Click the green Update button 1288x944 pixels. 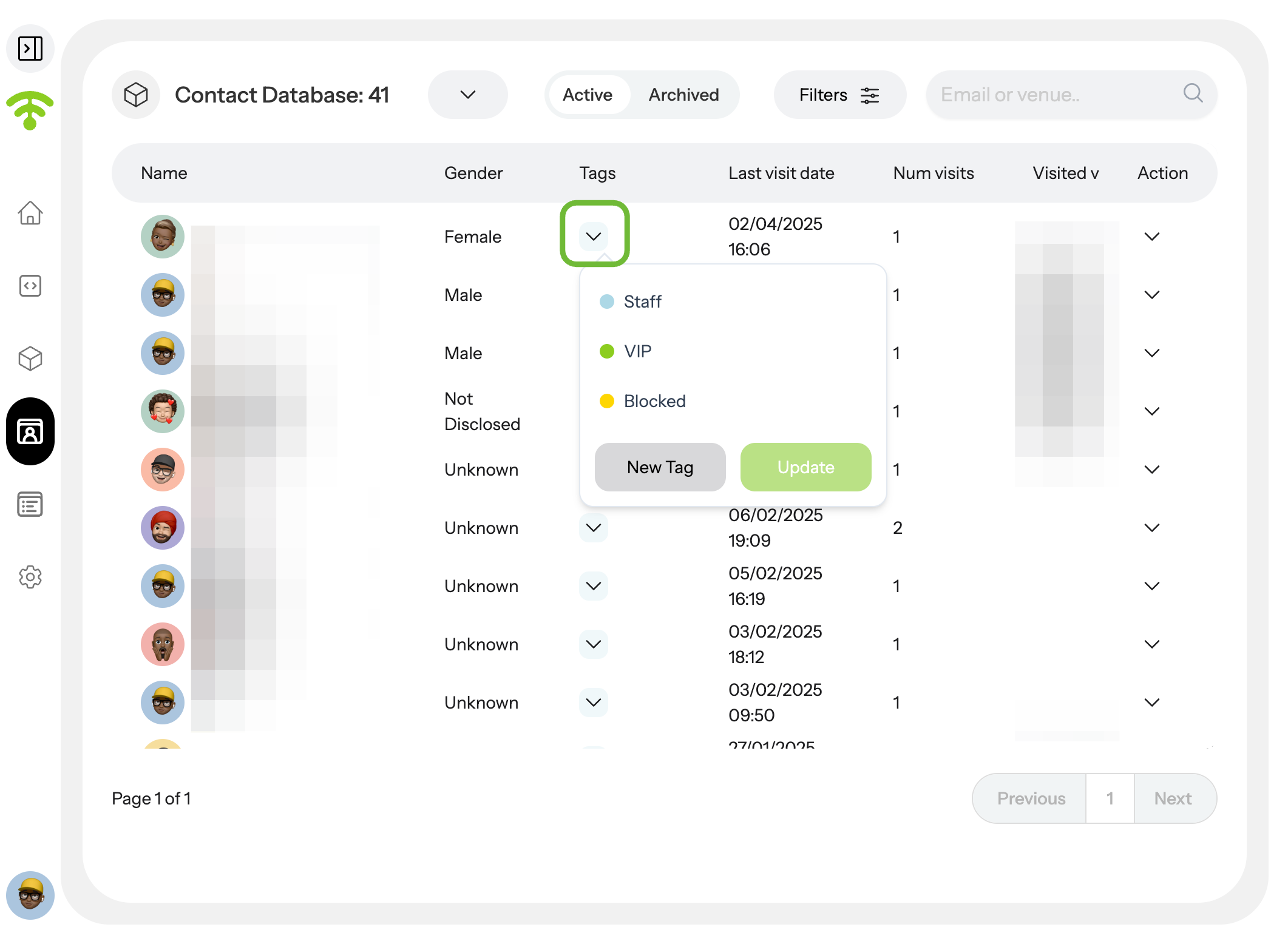click(x=806, y=467)
